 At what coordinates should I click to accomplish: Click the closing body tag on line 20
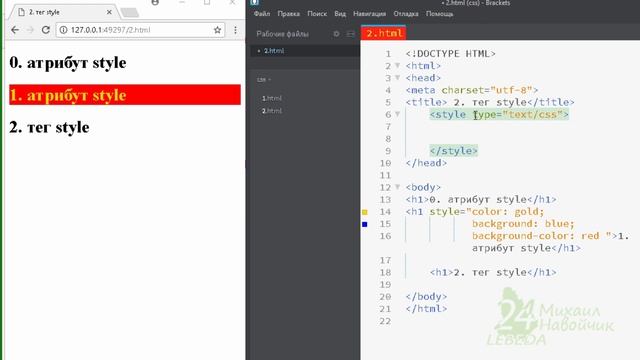click(x=426, y=296)
